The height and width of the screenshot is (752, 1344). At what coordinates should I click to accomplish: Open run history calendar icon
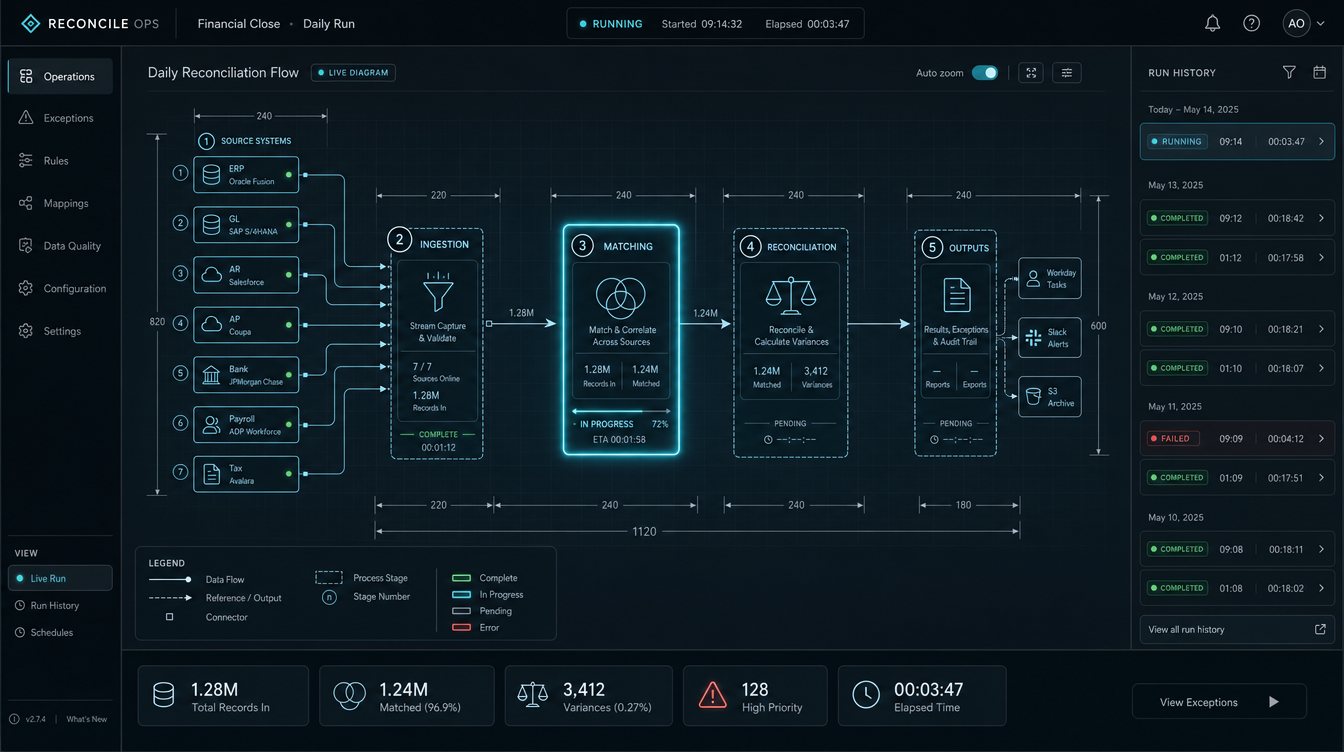tap(1319, 72)
